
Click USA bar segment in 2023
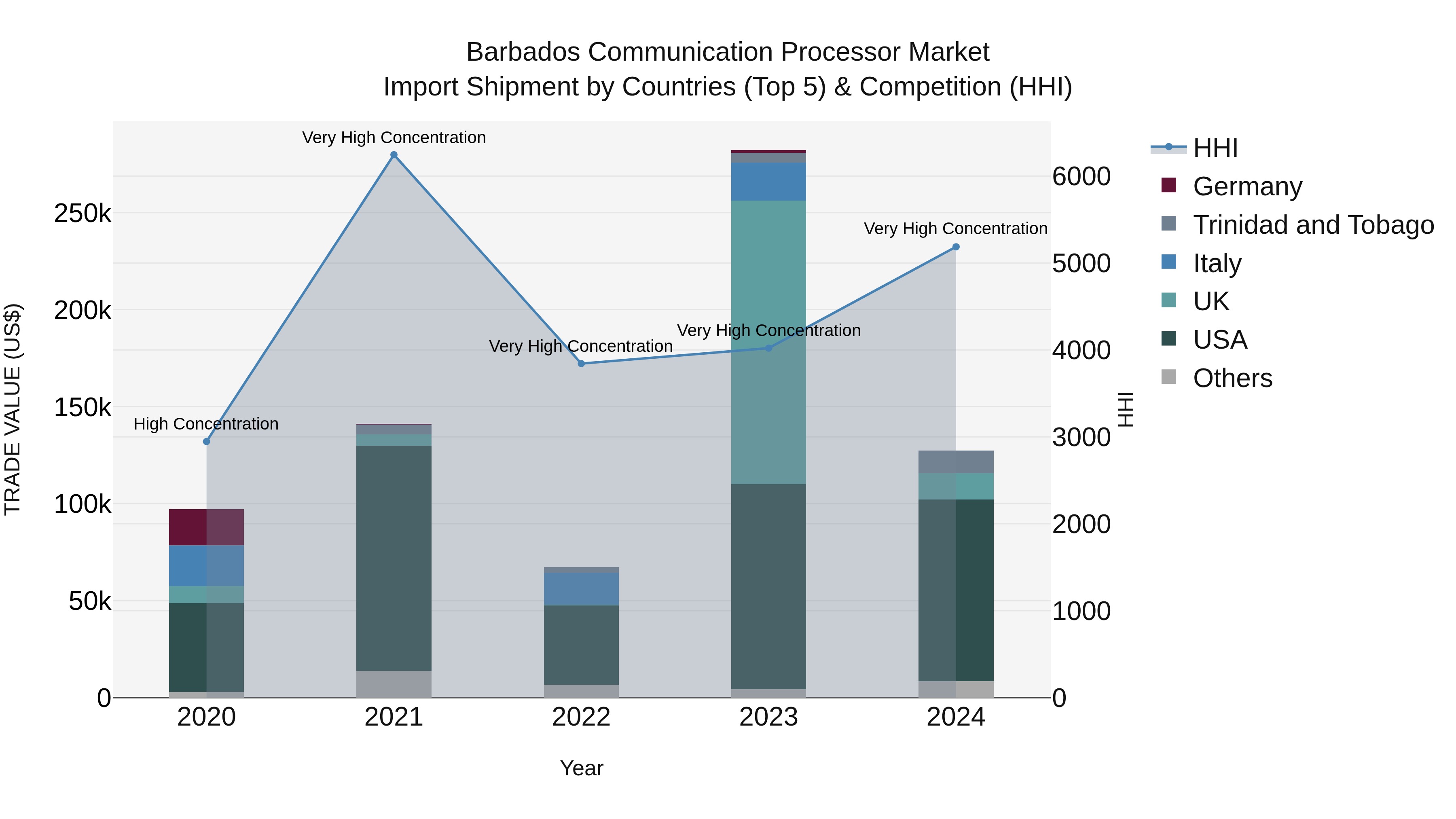[769, 586]
